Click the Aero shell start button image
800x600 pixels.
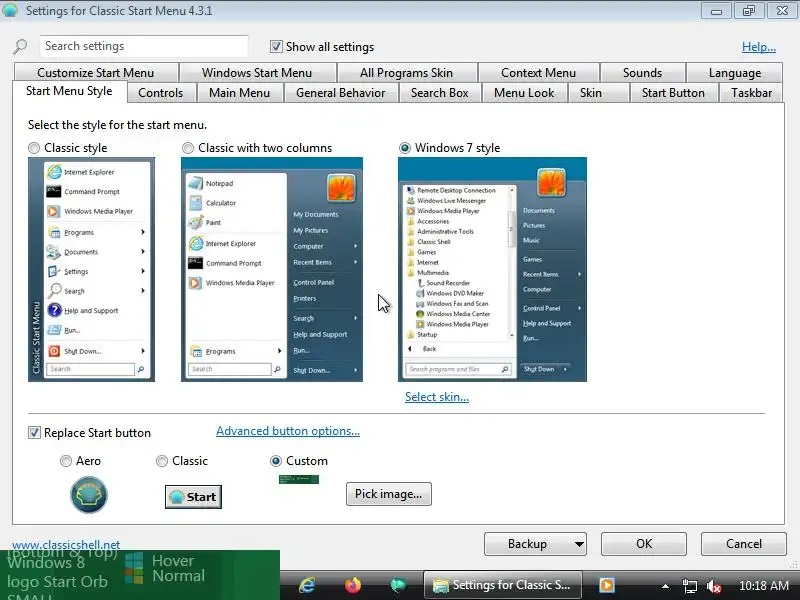(89, 494)
